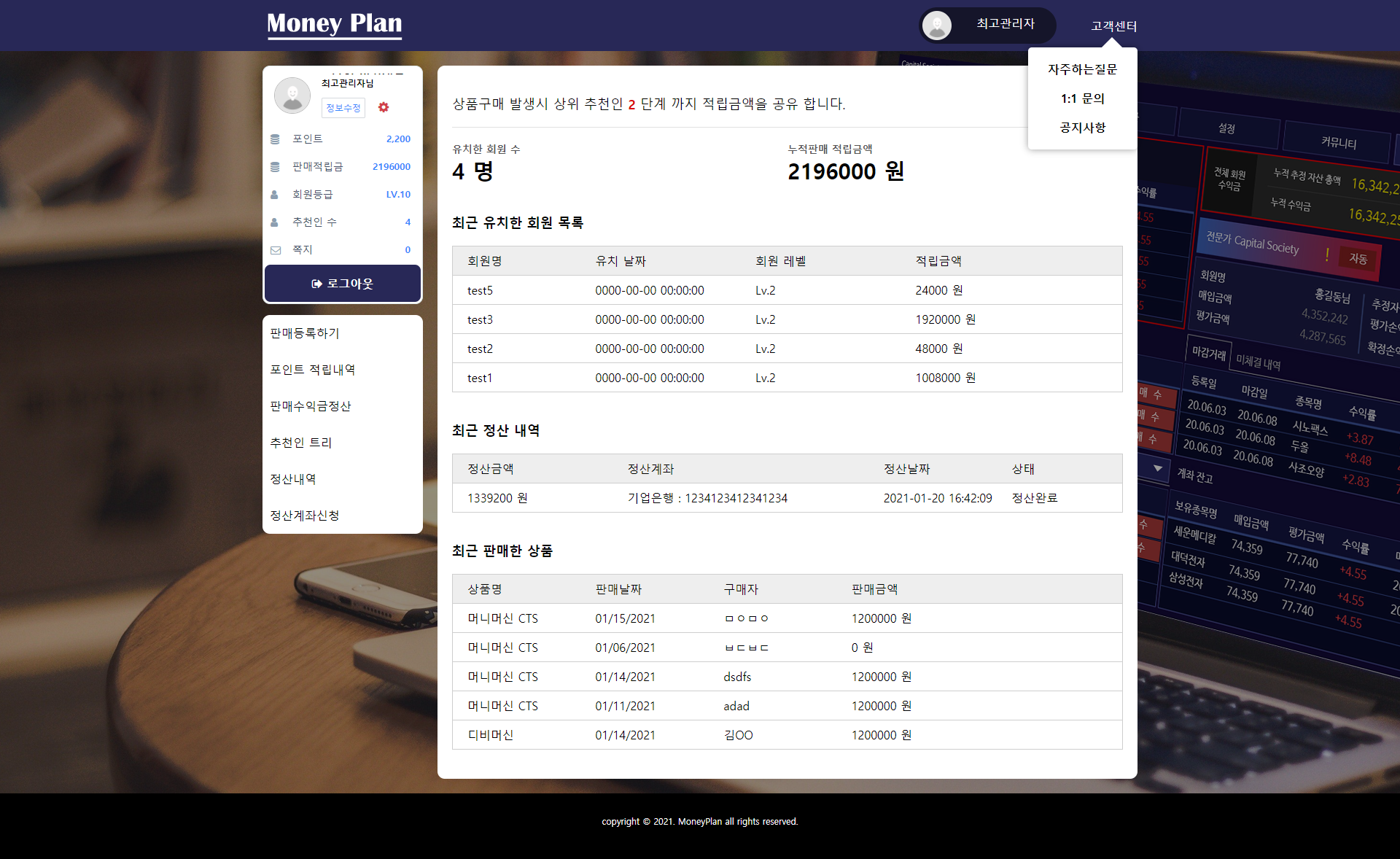Open 정산계좌신청 menu item
The width and height of the screenshot is (1400, 859).
304,516
